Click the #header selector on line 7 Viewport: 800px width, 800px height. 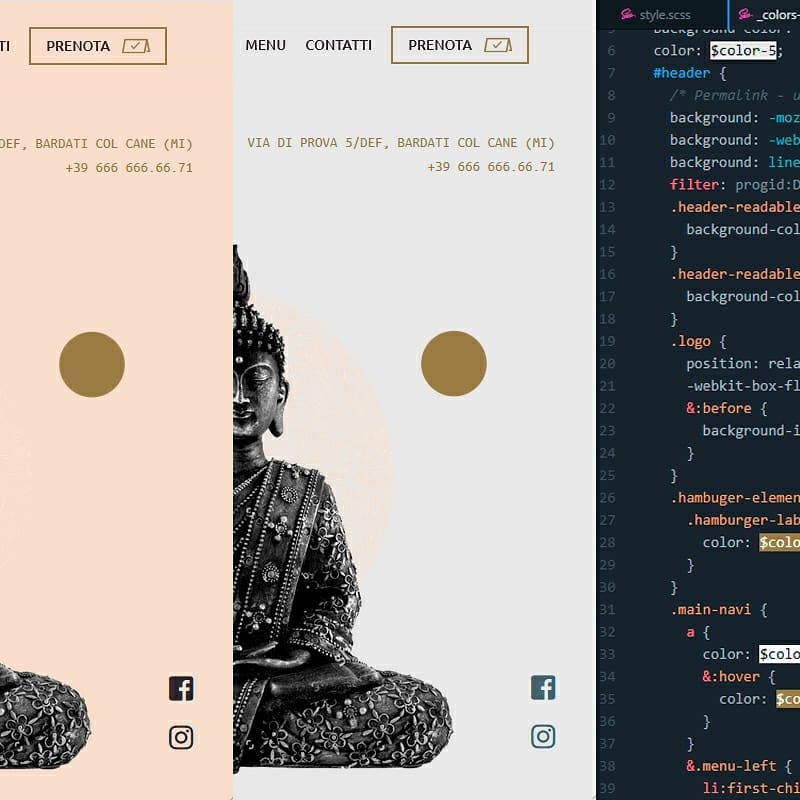coord(682,73)
